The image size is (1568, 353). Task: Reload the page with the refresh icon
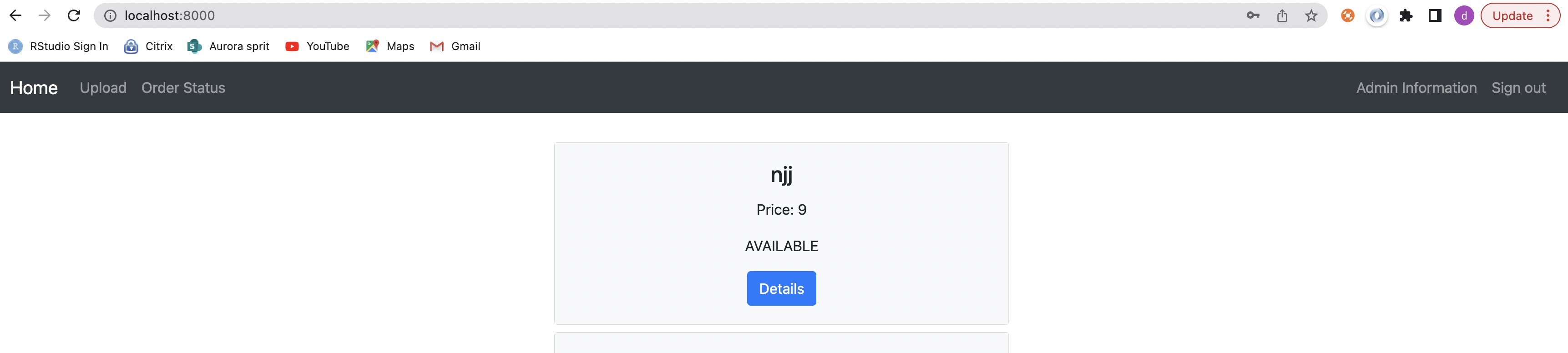pos(74,16)
